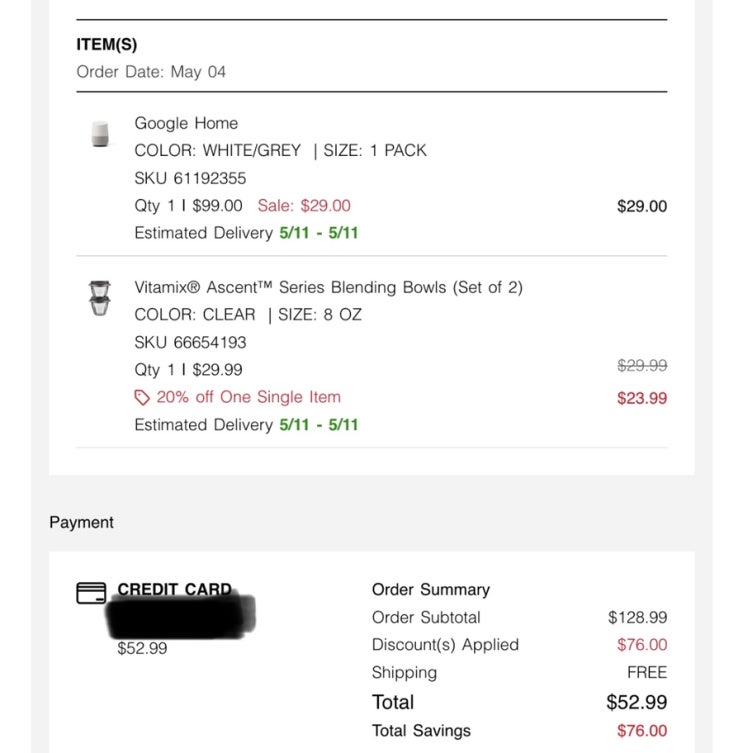Open the Vitamix Ascent Series Blending Bowls title

click(x=328, y=287)
